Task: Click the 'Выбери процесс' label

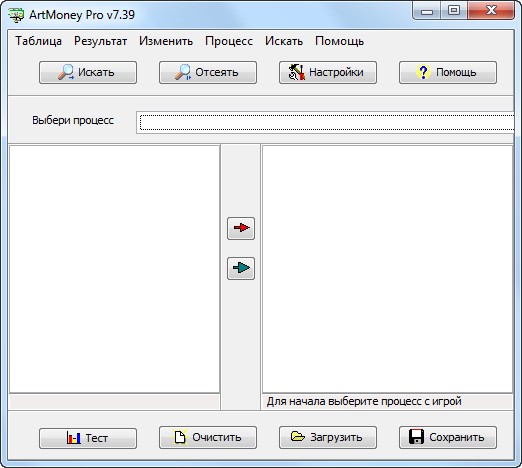Action: coord(73,120)
